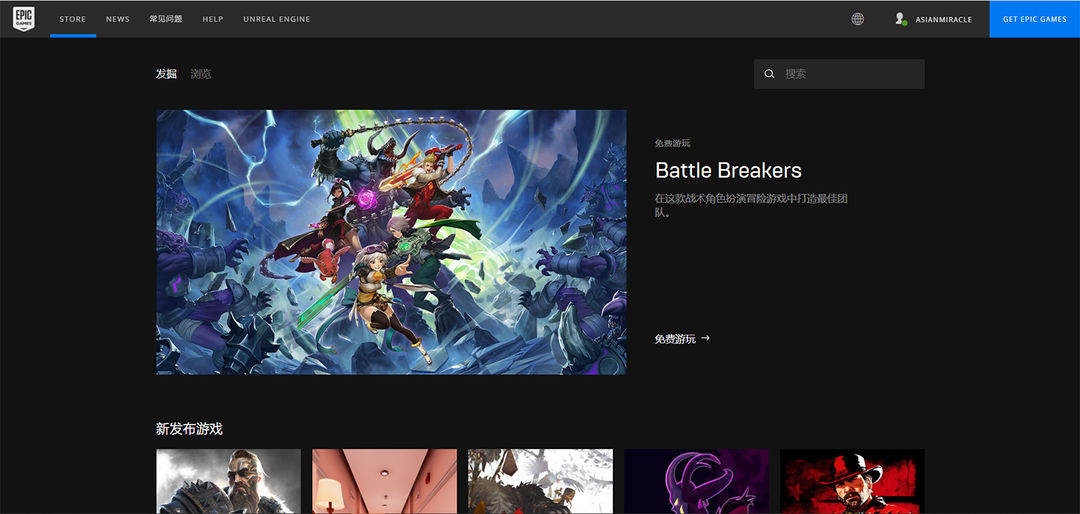Click the 新发布游戏 section heading
Viewport: 1080px width, 514px height.
[x=189, y=429]
